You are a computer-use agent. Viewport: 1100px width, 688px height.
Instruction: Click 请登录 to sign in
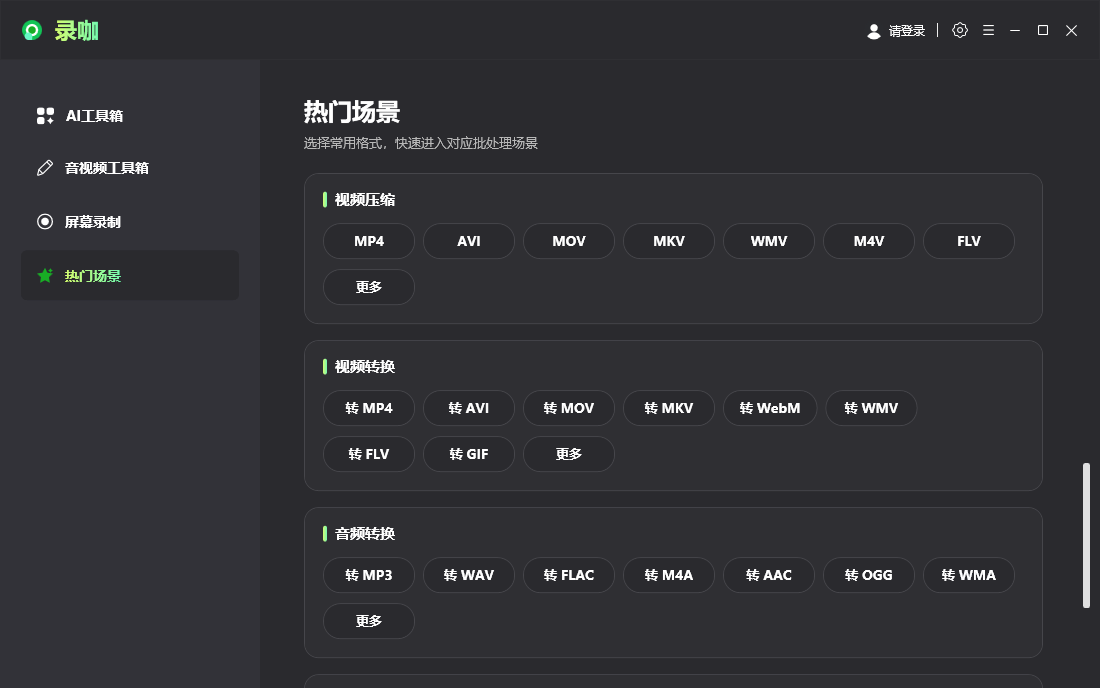click(906, 31)
